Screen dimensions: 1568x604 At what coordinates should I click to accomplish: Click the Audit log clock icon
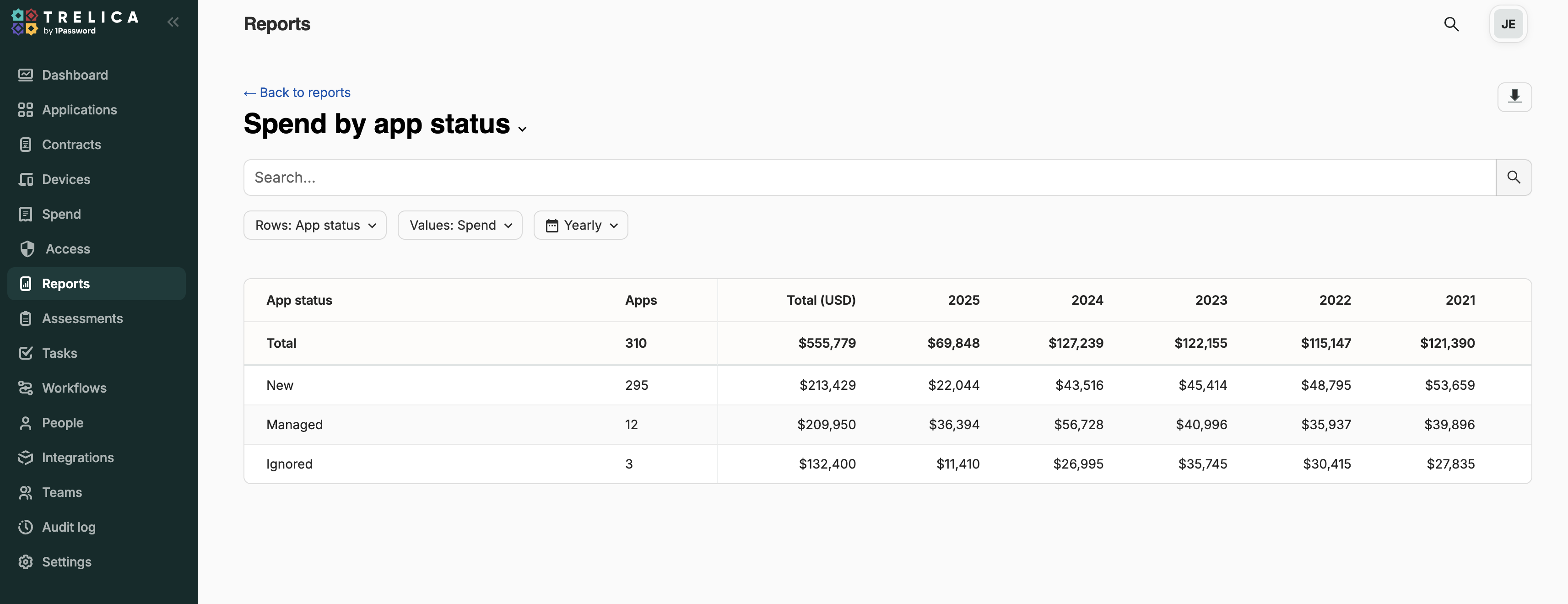pos(26,527)
